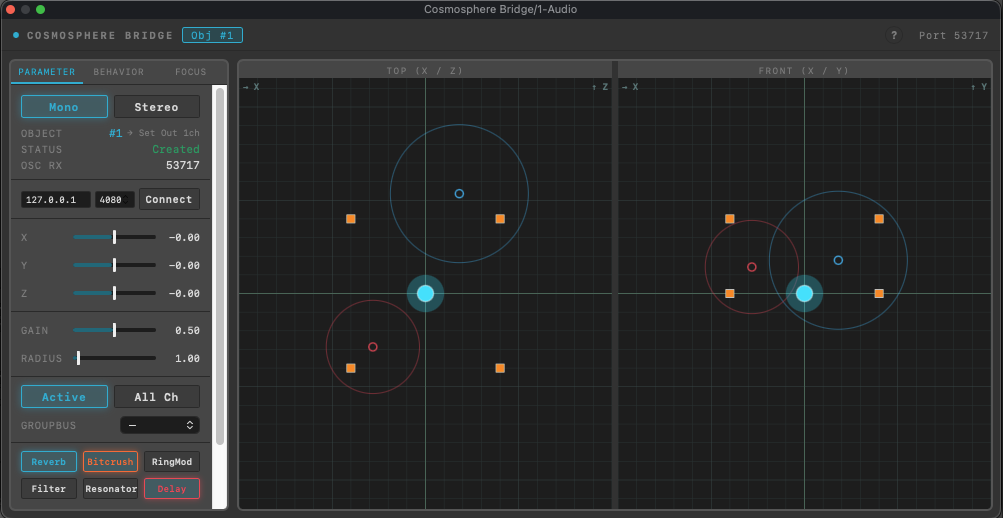Select upper-left orange speaker in FRONT view
Image resolution: width=1003 pixels, height=518 pixels.
pos(729,219)
